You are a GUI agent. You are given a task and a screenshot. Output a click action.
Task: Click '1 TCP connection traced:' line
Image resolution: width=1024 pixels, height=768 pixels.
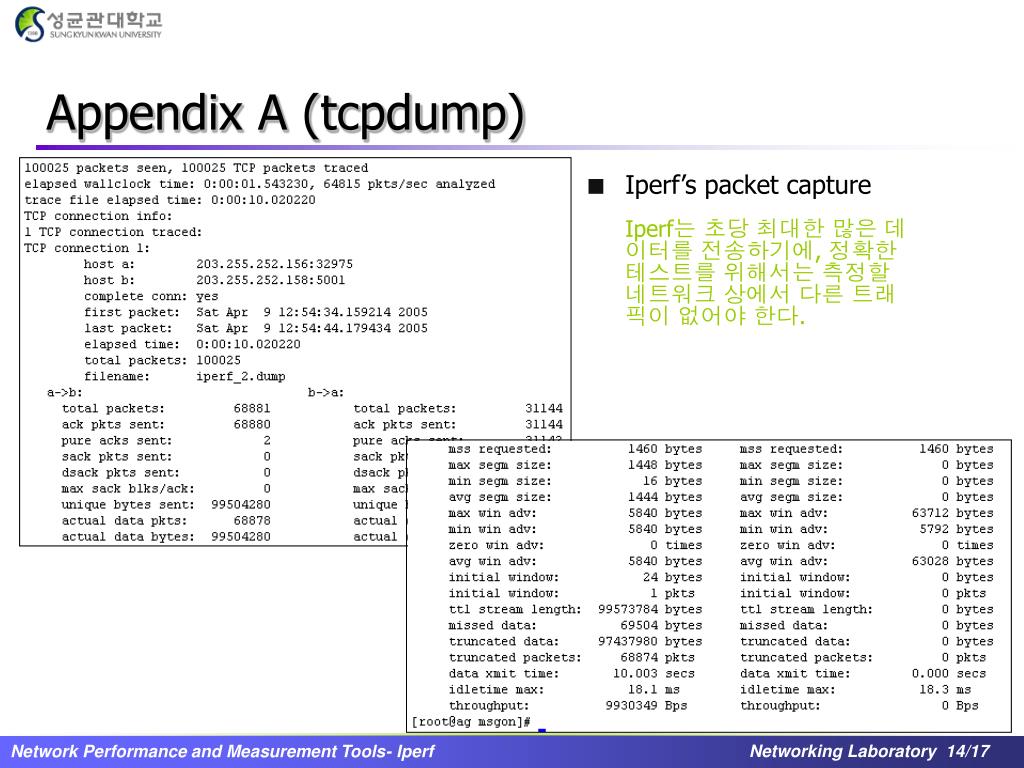pyautogui.click(x=113, y=232)
